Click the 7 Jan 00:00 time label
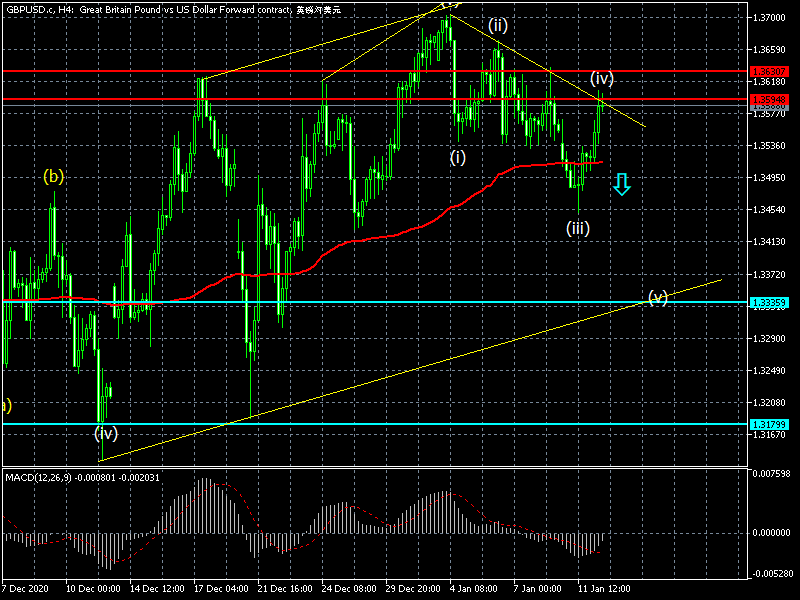The height and width of the screenshot is (600, 800). tap(538, 588)
